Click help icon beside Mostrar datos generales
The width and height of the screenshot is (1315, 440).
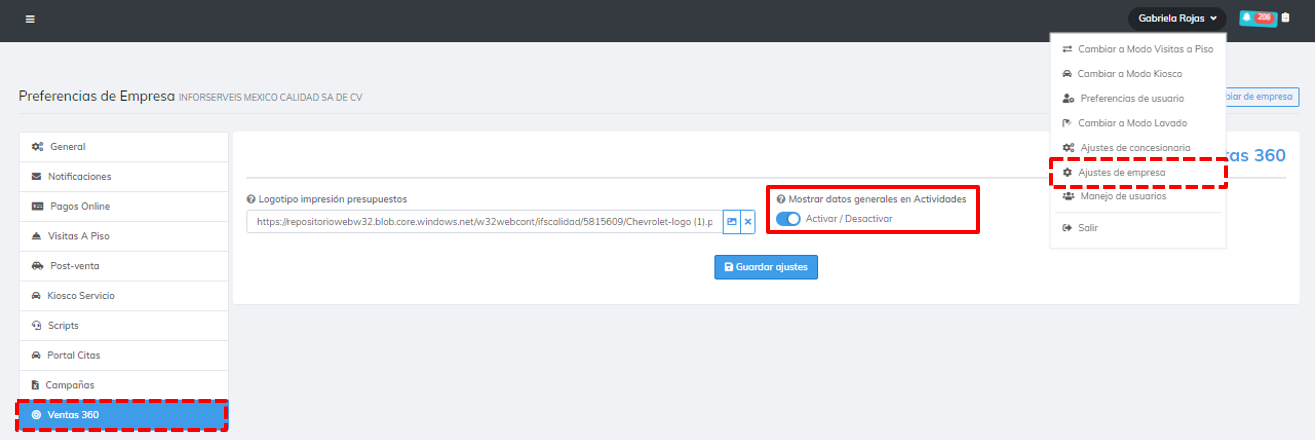coord(780,199)
